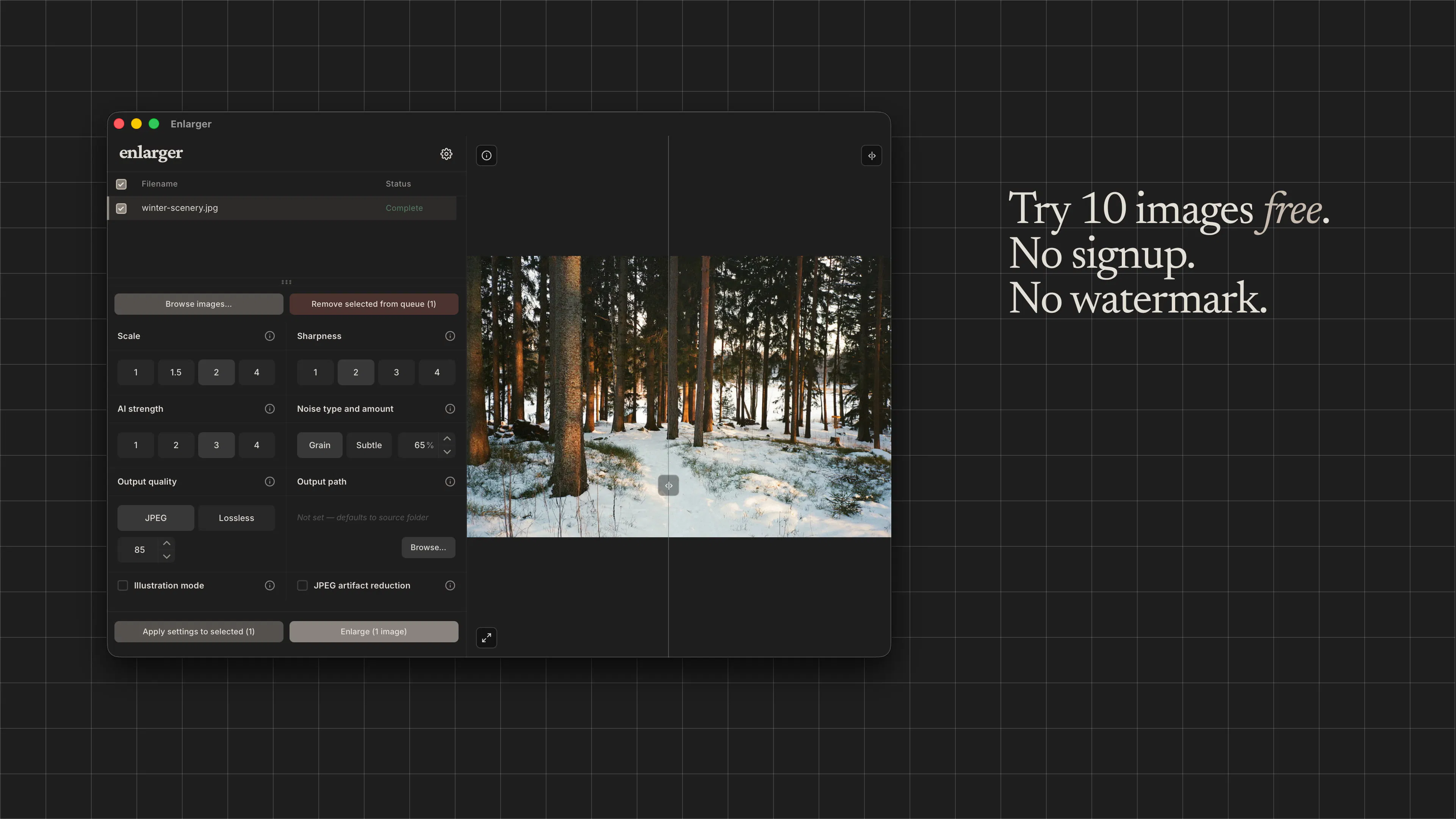Grab the comparison divider handle on photo
This screenshot has width=1456, height=819.
668,485
